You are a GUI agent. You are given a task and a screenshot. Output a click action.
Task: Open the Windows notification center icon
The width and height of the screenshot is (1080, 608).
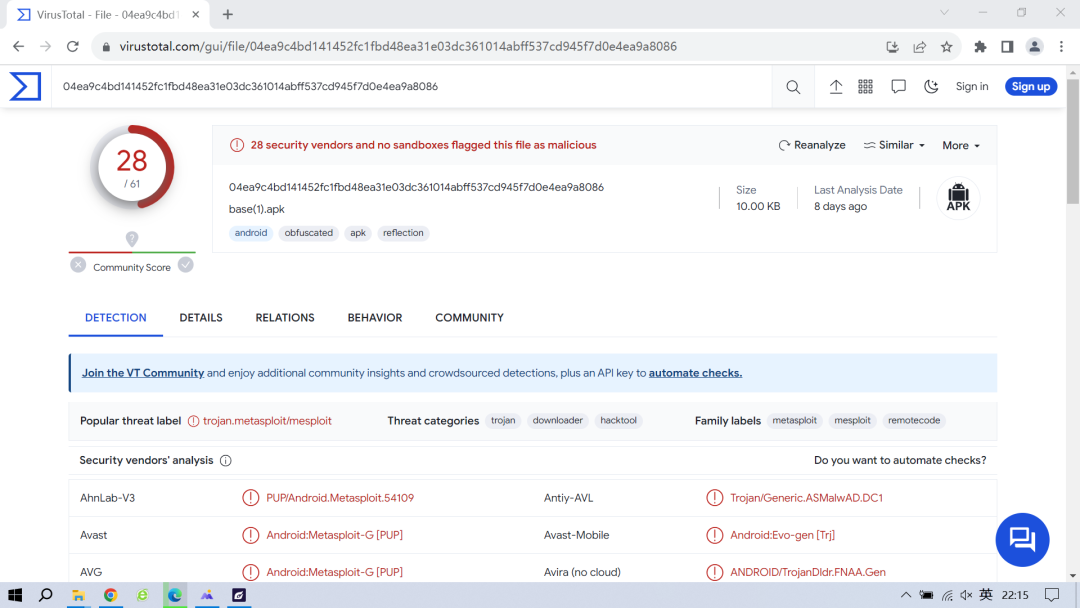point(1052,595)
